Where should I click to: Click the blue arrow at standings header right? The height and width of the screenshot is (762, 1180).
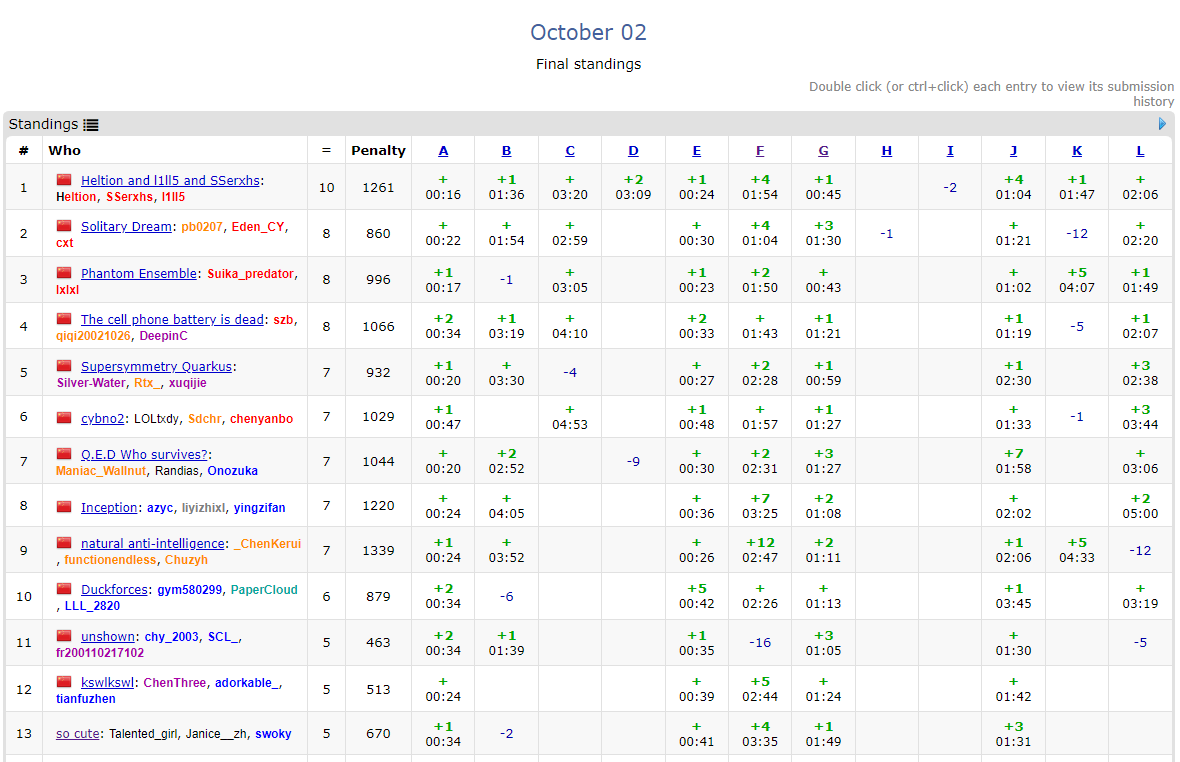point(1162,124)
